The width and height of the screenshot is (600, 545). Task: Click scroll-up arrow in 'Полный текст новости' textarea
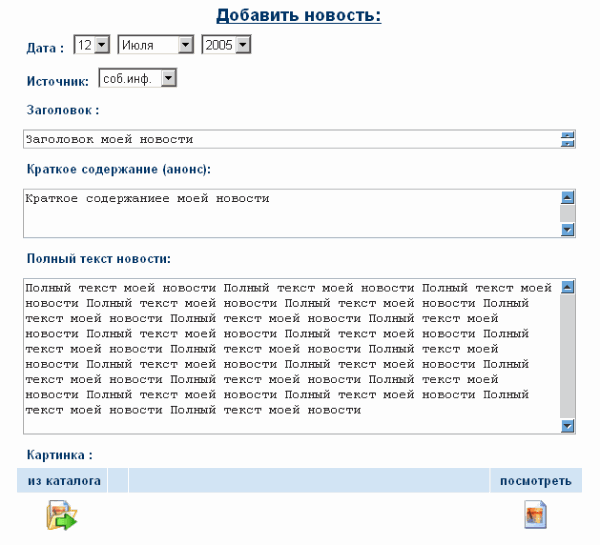point(567,287)
